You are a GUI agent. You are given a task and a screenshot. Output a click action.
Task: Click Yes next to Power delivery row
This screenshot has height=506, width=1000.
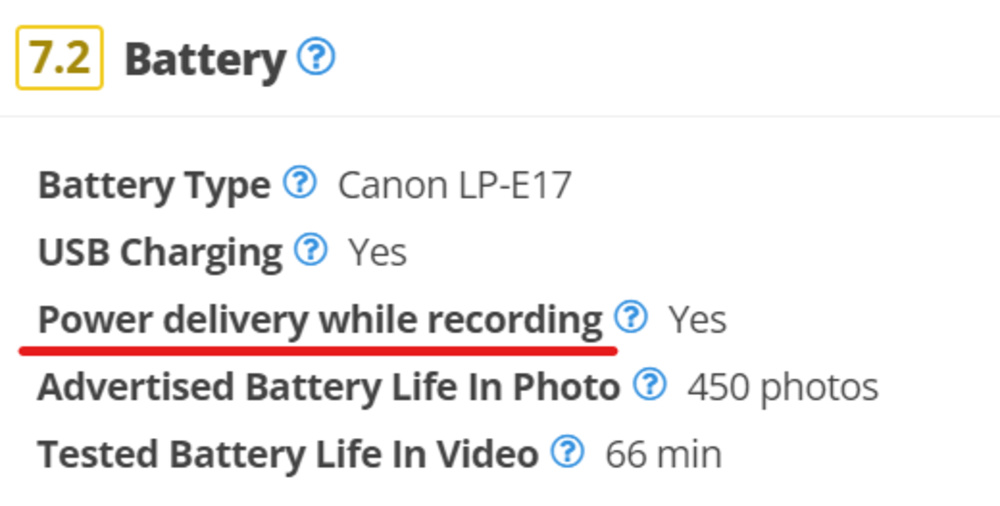pos(697,320)
